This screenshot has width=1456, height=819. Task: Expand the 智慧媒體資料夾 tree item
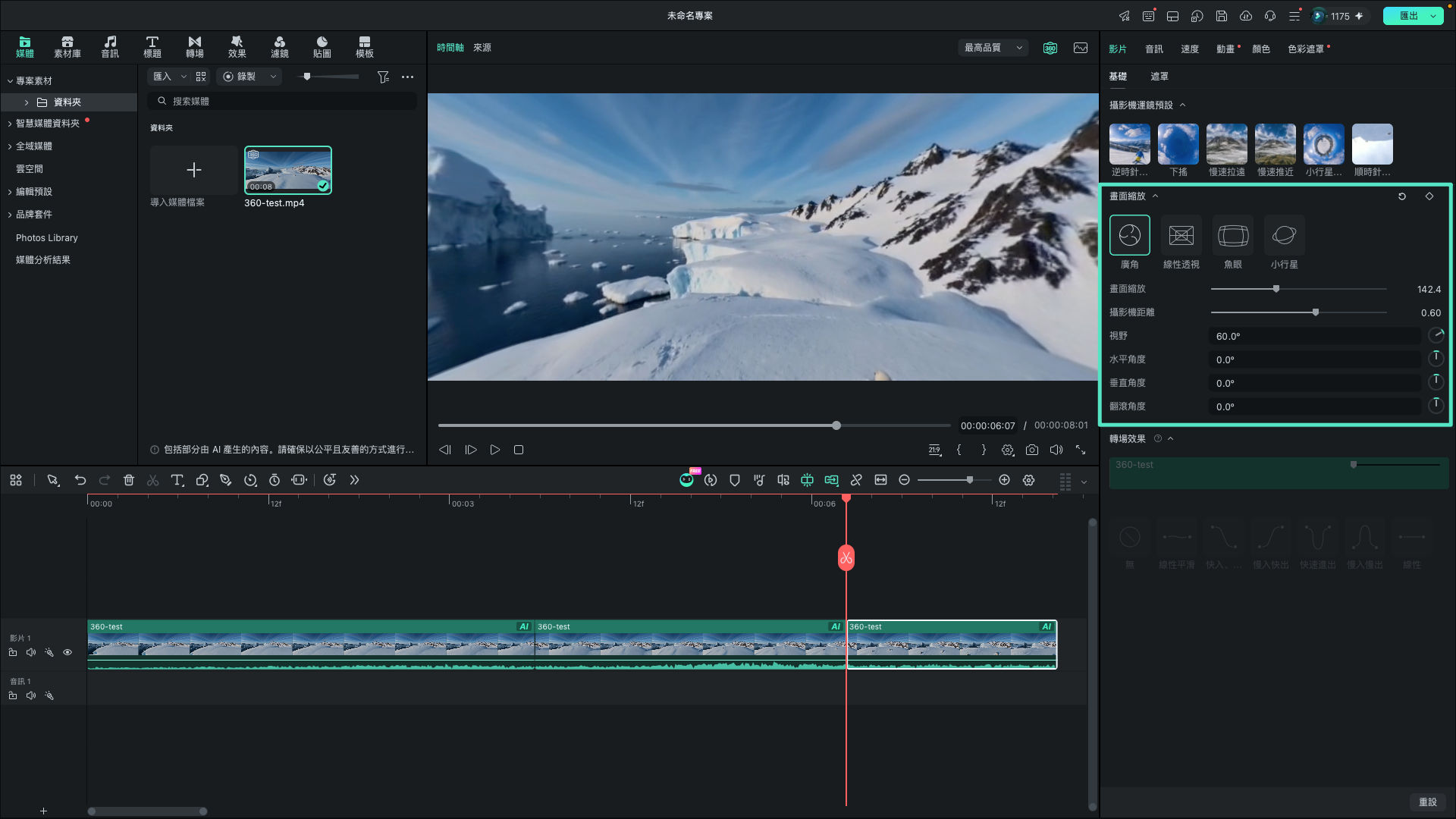point(10,124)
